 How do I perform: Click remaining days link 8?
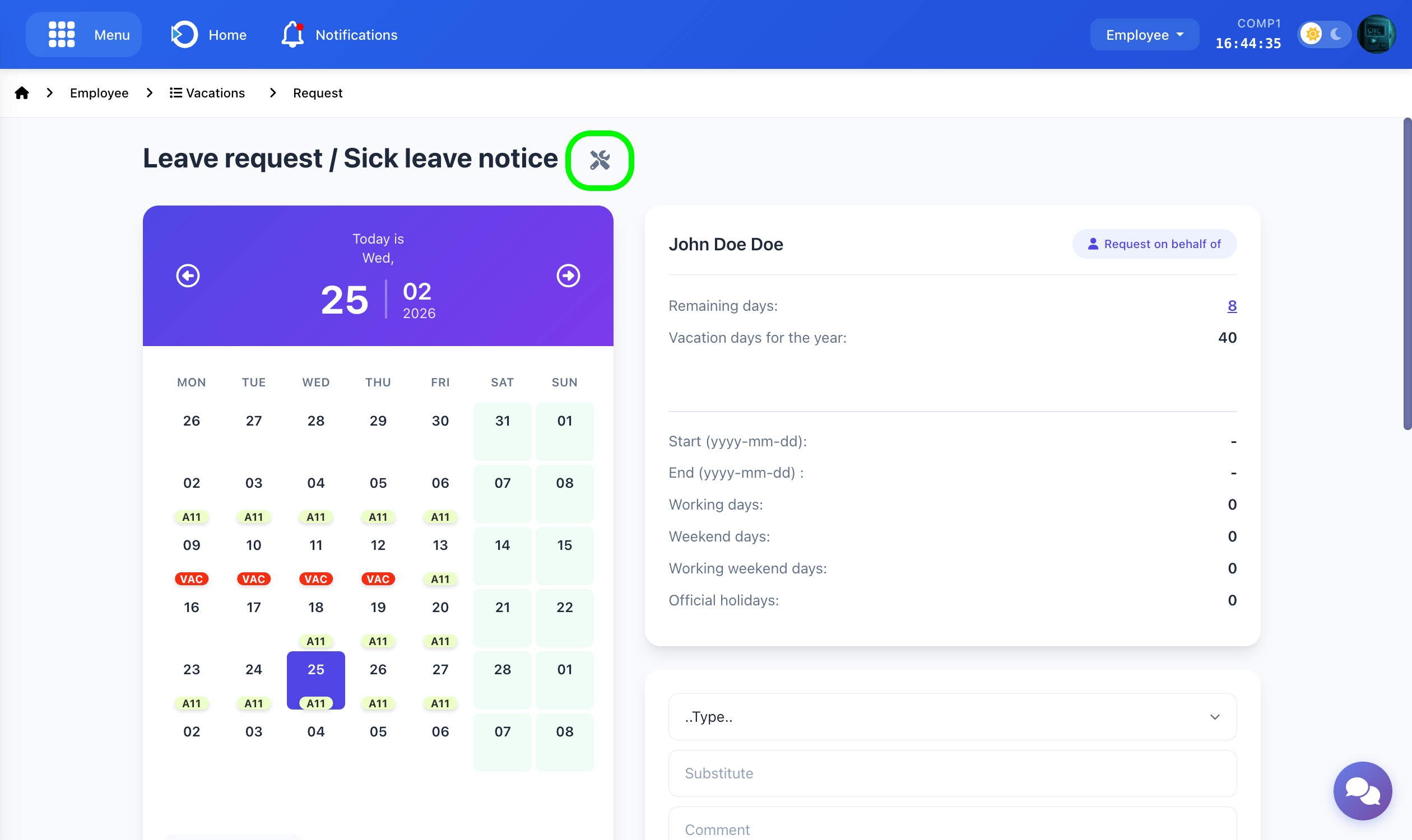[x=1232, y=306]
